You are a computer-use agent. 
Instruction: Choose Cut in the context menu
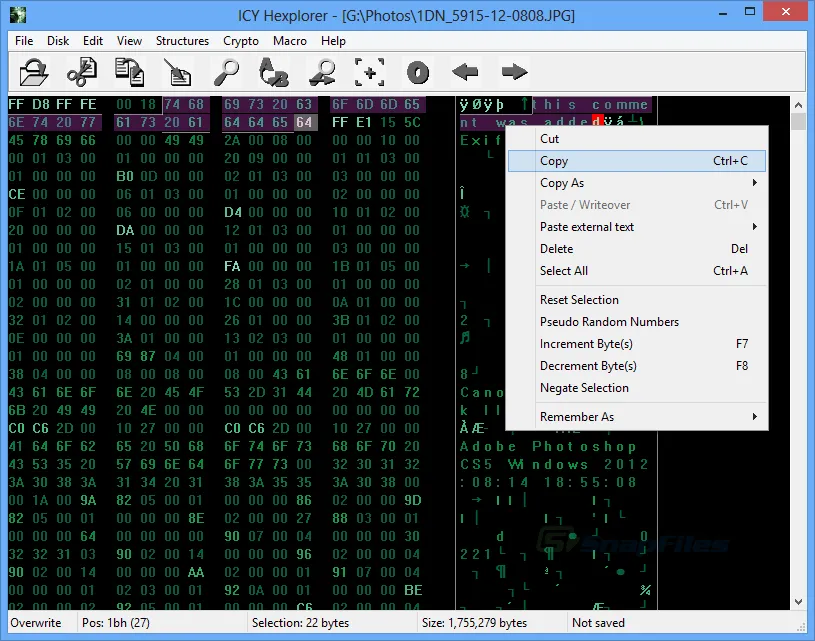pyautogui.click(x=637, y=139)
